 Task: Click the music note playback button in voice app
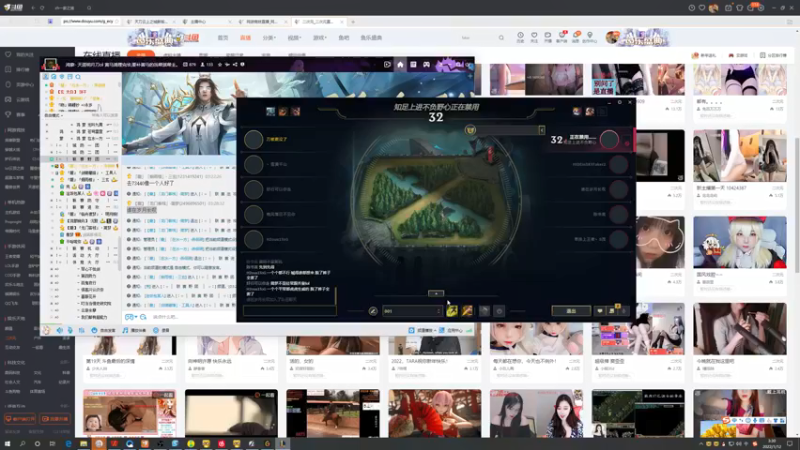[x=134, y=330]
